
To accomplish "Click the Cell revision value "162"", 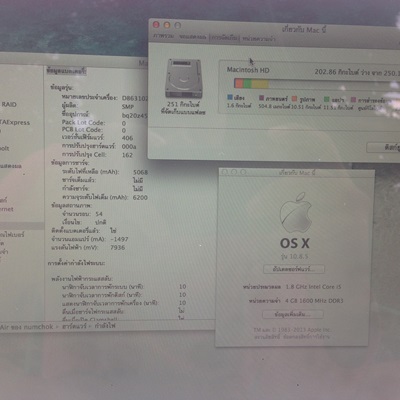I will click(x=127, y=155).
